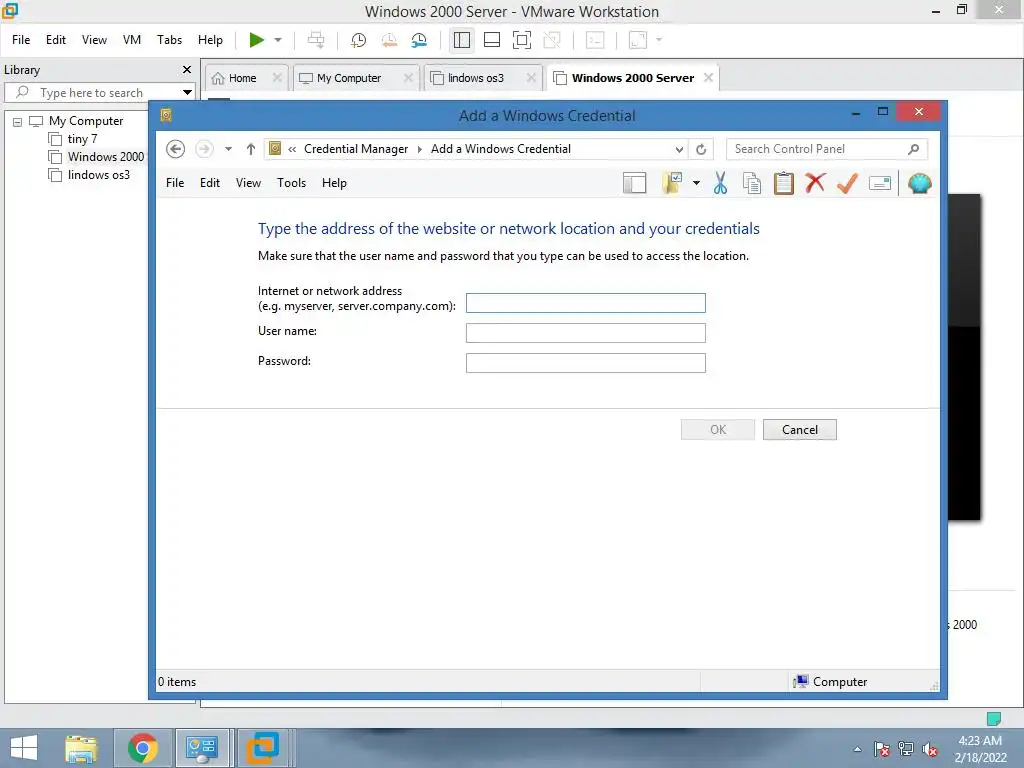1024x768 pixels.
Task: Close the Home tab
Action: point(277,78)
